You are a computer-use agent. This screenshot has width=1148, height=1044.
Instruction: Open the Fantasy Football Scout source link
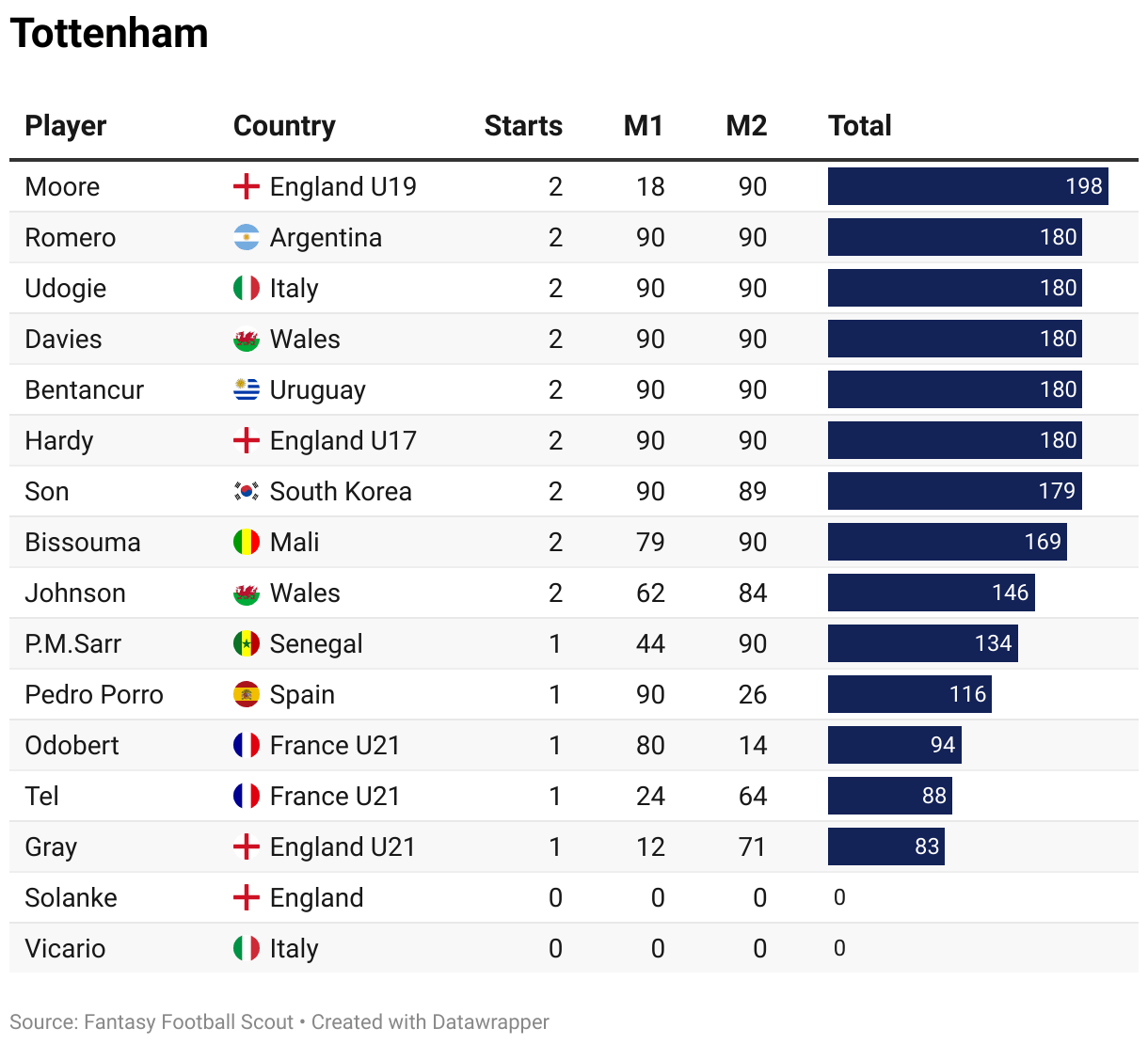[x=188, y=1022]
